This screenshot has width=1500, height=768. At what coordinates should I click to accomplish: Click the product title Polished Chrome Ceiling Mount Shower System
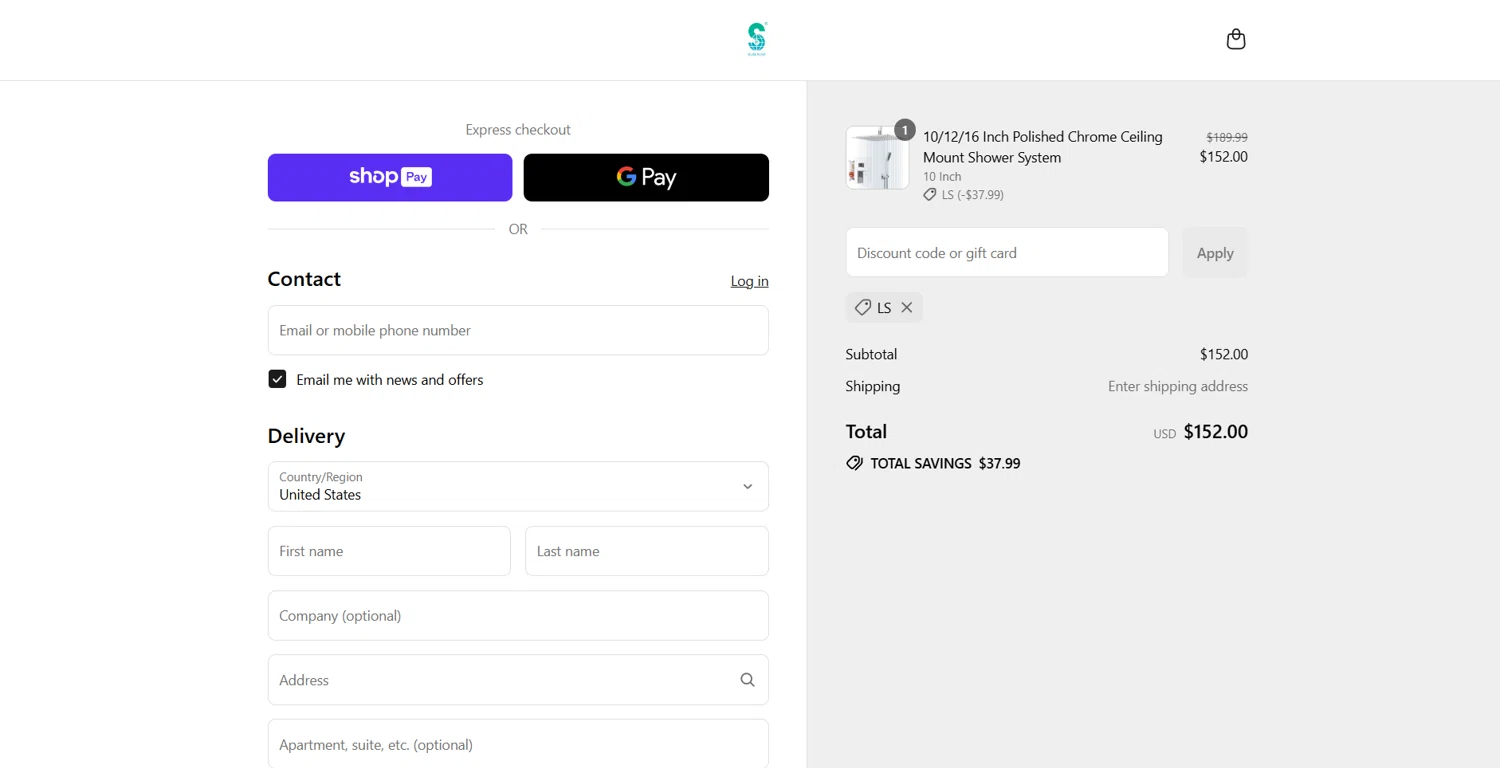tap(1043, 147)
